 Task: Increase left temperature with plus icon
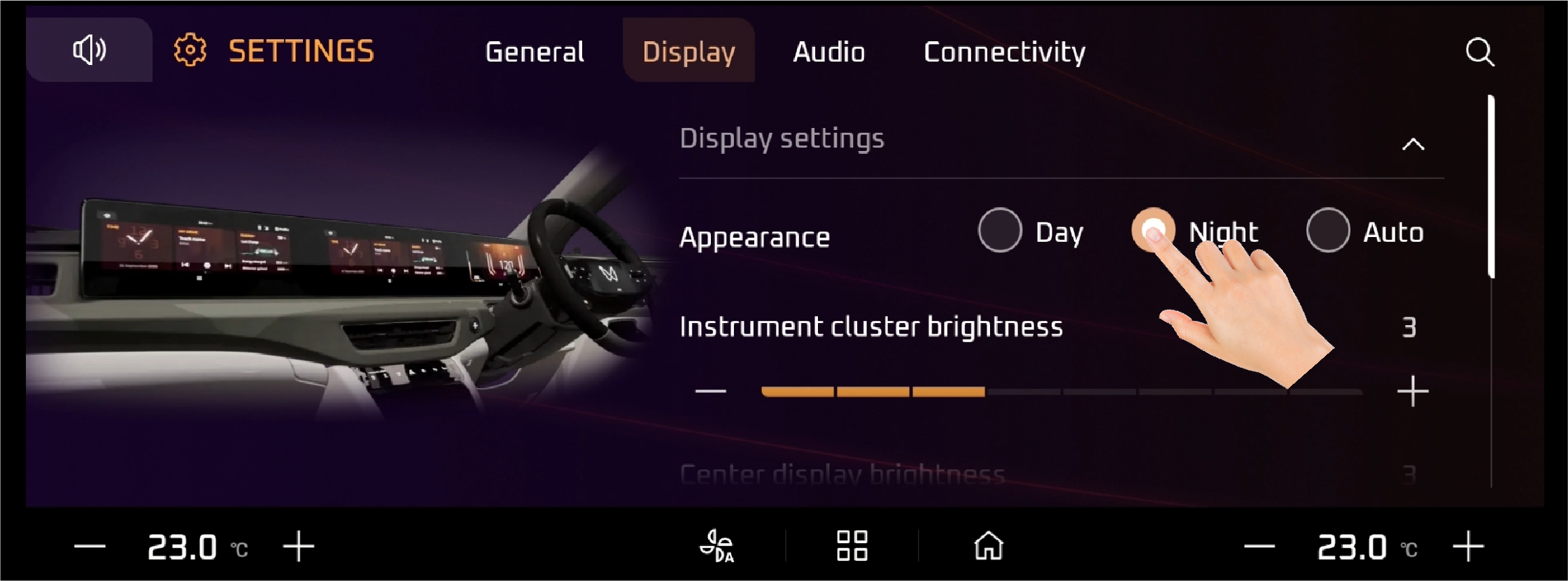pyautogui.click(x=299, y=546)
